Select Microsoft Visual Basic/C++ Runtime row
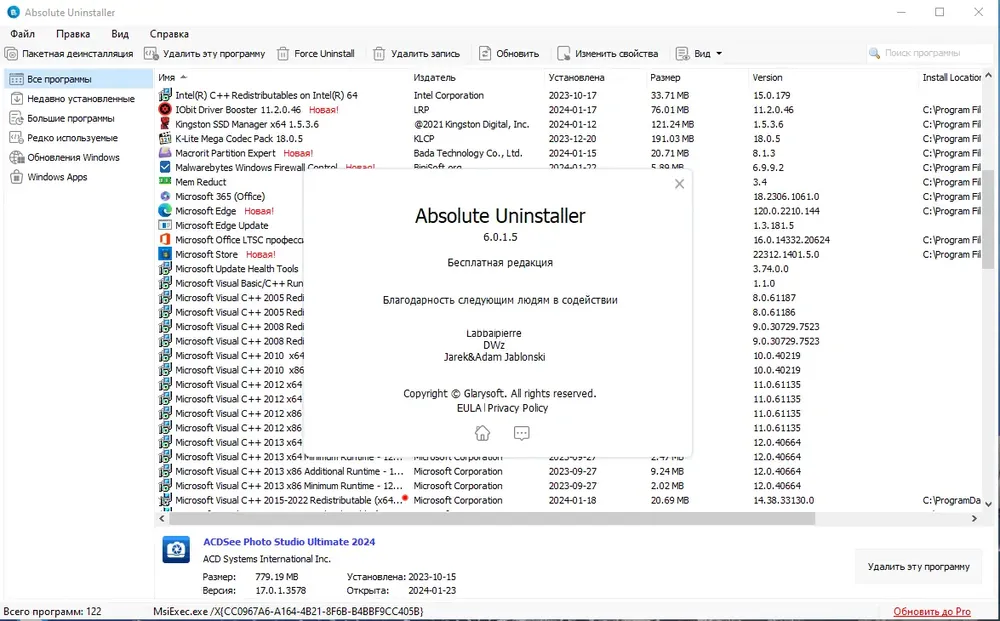1000x621 pixels. (239, 284)
